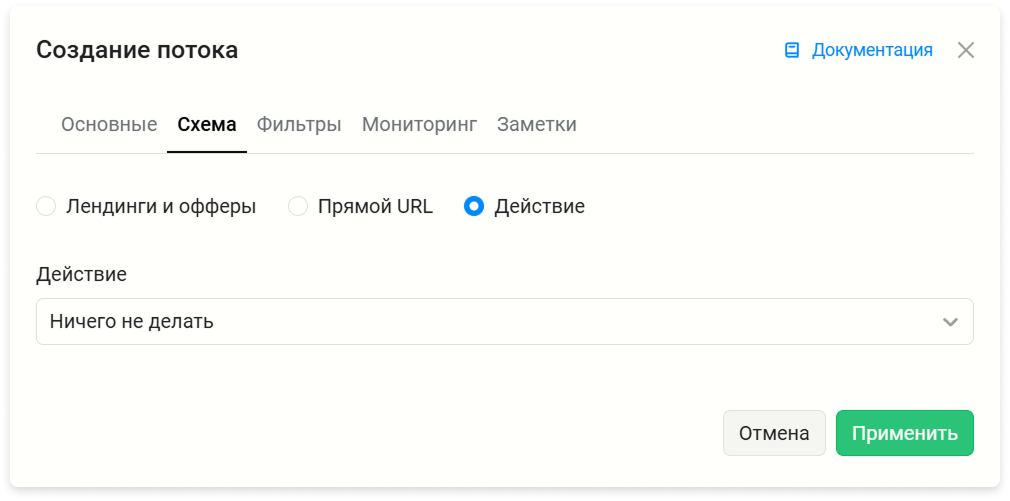Switch to the Основные tab
Image resolution: width=1010 pixels, height=501 pixels.
pyautogui.click(x=109, y=124)
